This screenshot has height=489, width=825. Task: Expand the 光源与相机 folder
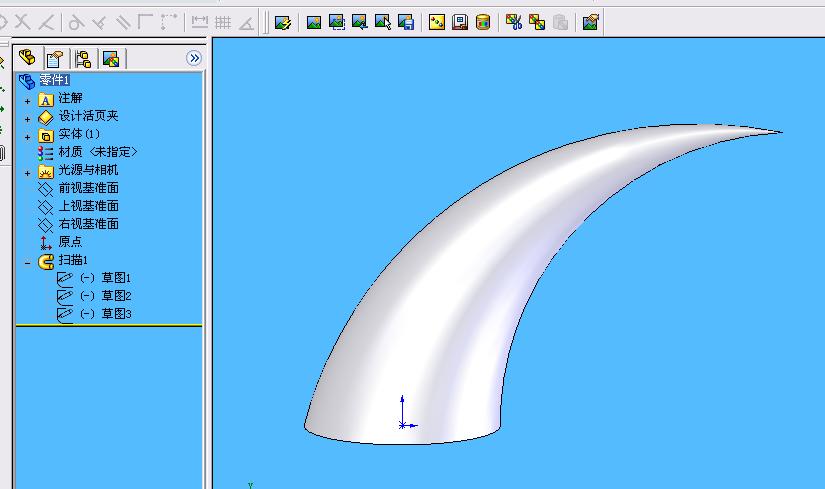[27, 173]
